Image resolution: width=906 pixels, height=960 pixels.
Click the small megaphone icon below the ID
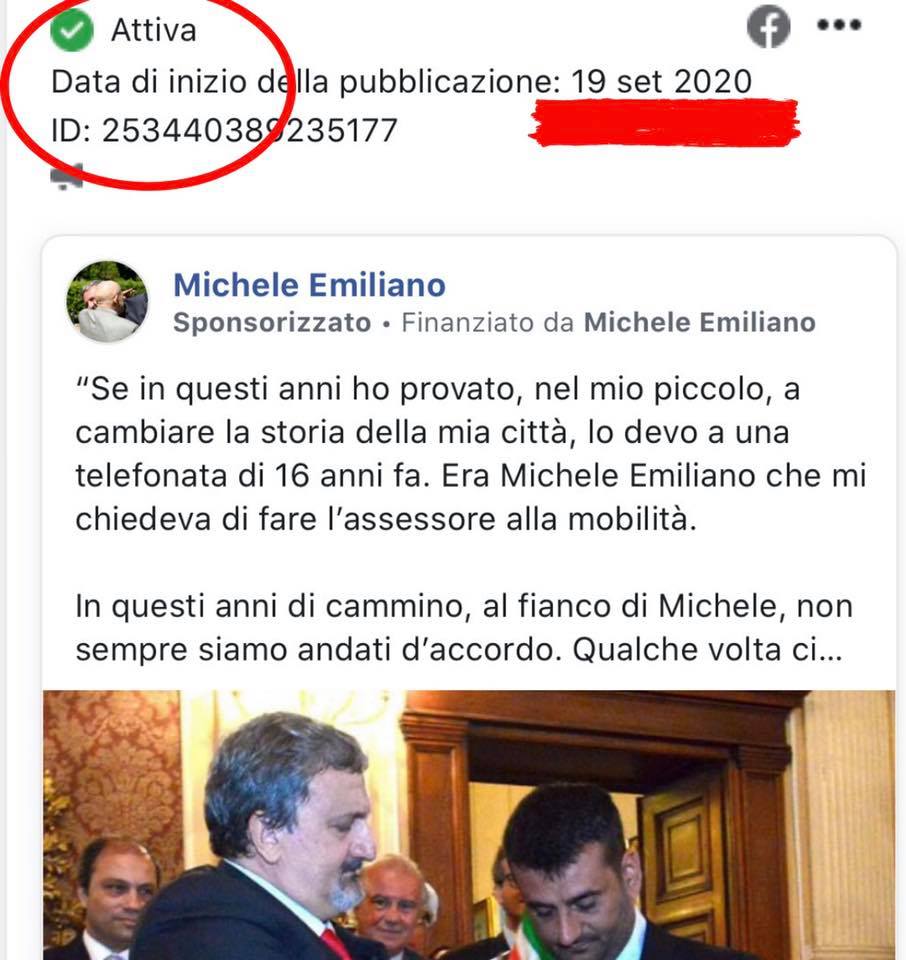[x=67, y=177]
